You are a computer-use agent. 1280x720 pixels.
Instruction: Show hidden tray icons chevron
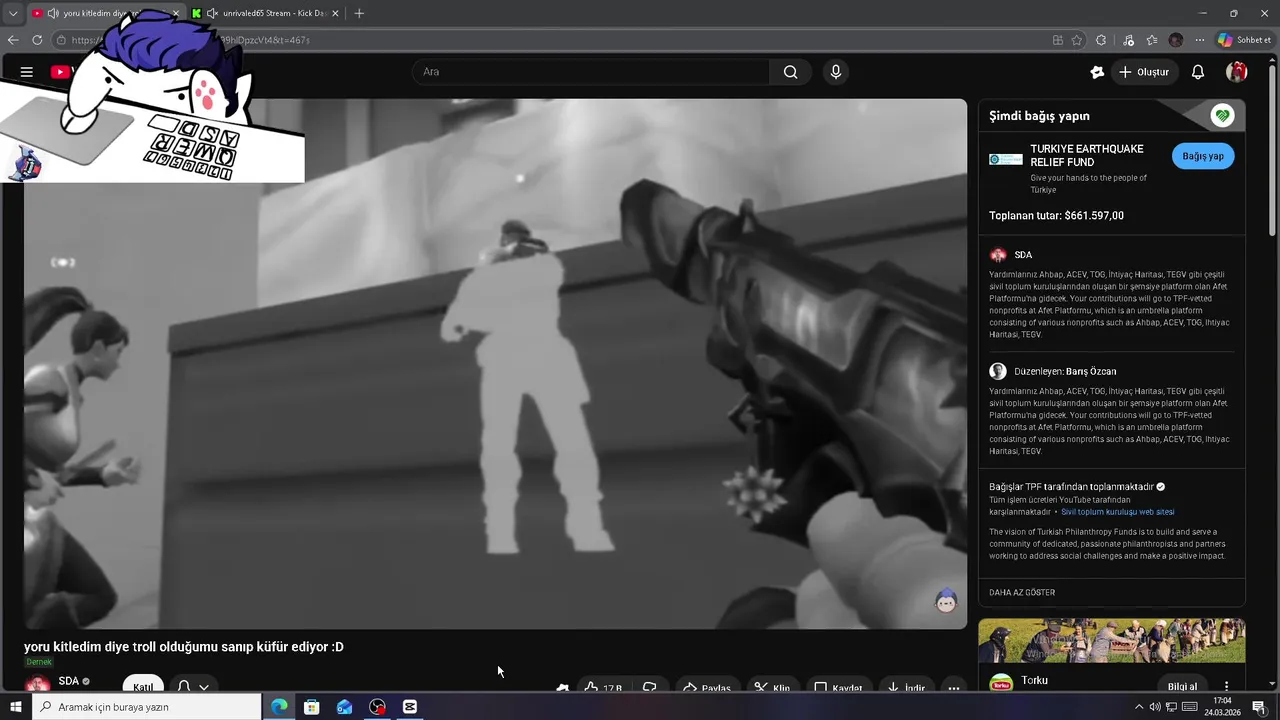pos(1138,707)
